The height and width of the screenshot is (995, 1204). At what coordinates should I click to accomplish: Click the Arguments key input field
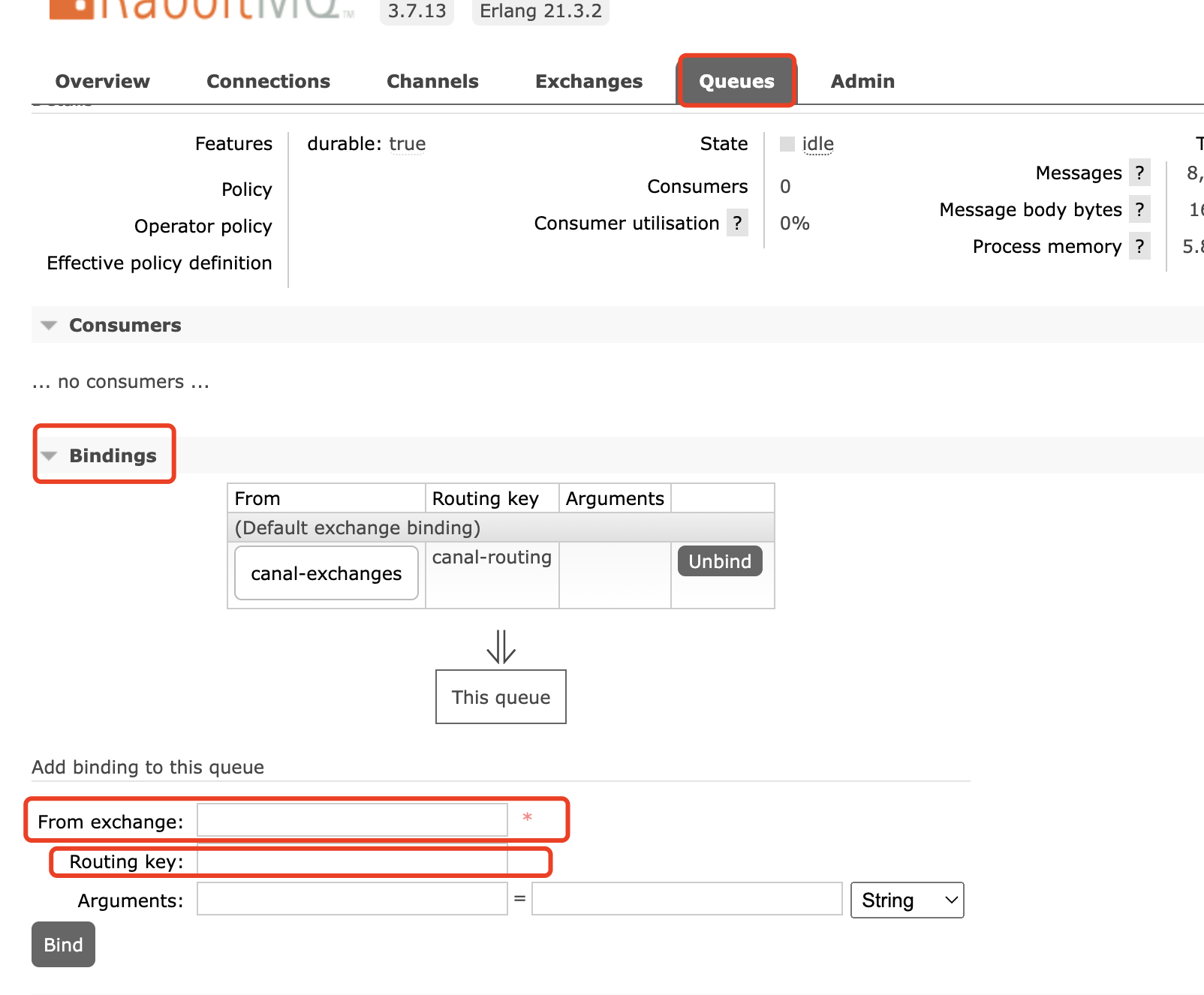[352, 899]
